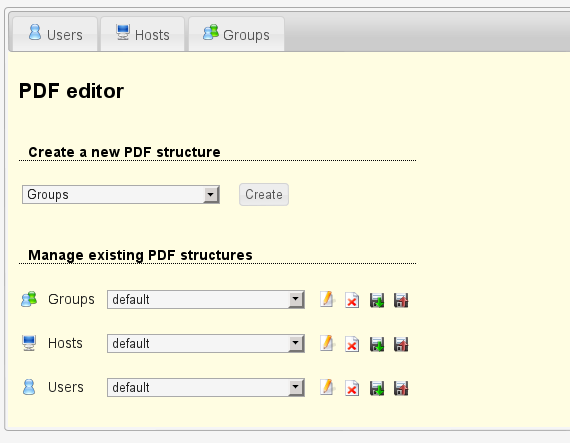
Task: Click the red-arrow disk icon for Hosts
Action: 401,344
